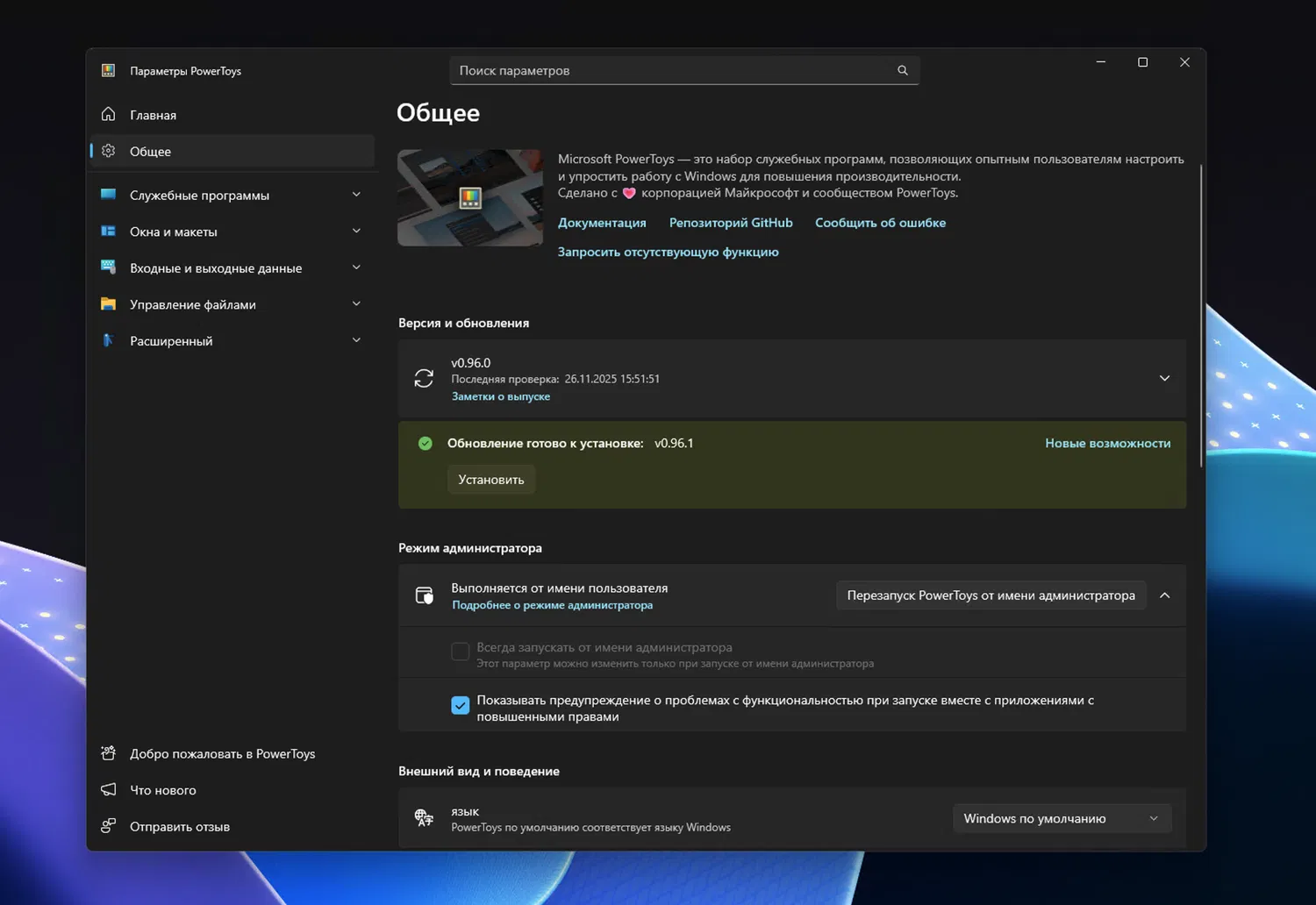Expand the v0.96.0 version details chevron
Image resolution: width=1316 pixels, height=905 pixels.
1164,378
